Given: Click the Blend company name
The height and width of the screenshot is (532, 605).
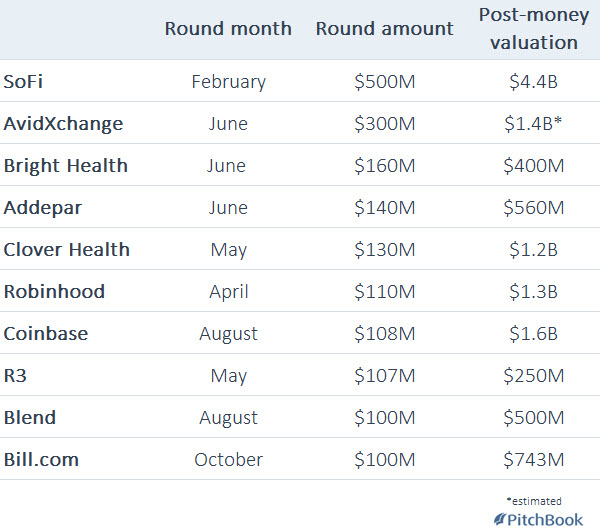Looking at the screenshot, I should pos(30,418).
